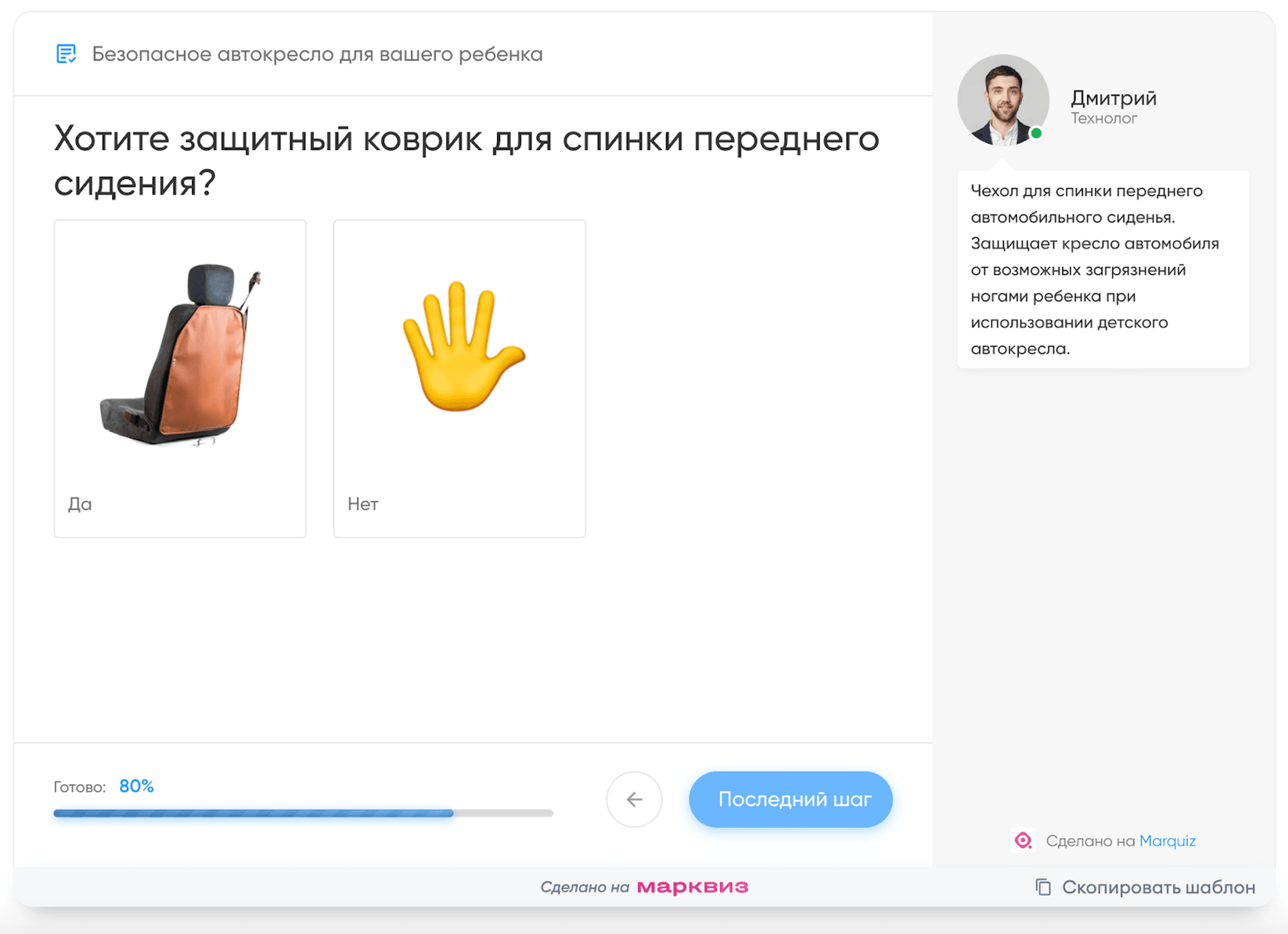Image resolution: width=1288 pixels, height=934 pixels.
Task: Click the quiz title 'Безопасное автокресло'
Action: 317,54
